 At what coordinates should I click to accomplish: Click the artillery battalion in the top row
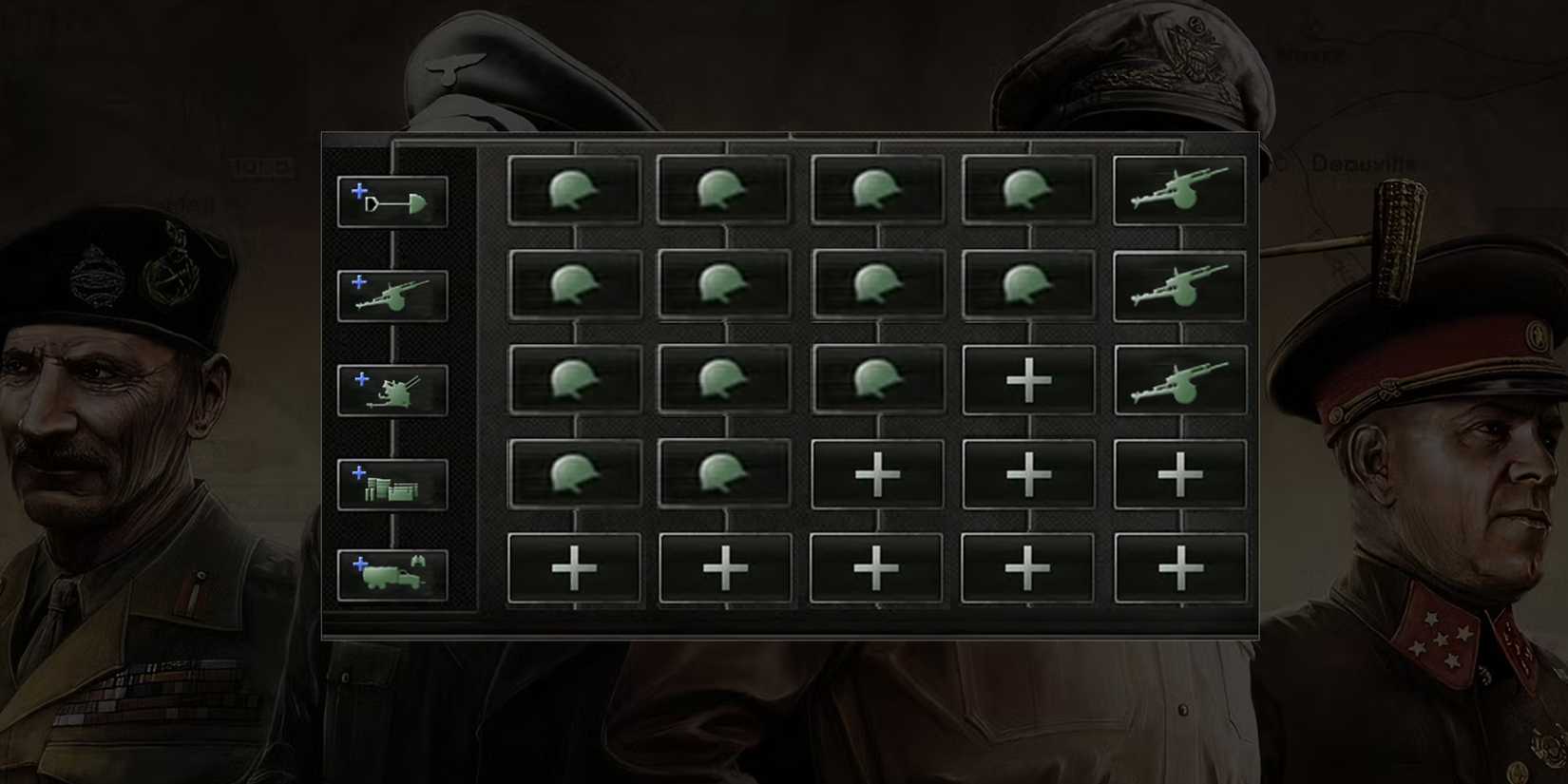point(1179,191)
